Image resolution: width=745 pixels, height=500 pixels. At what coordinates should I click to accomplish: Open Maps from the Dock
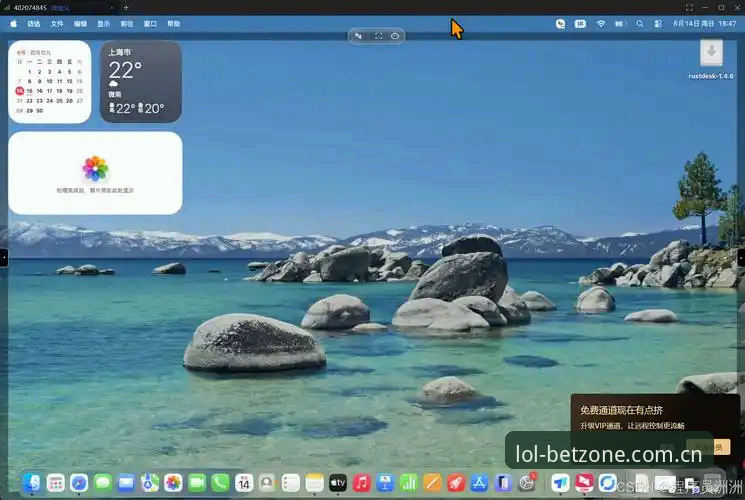tap(150, 483)
